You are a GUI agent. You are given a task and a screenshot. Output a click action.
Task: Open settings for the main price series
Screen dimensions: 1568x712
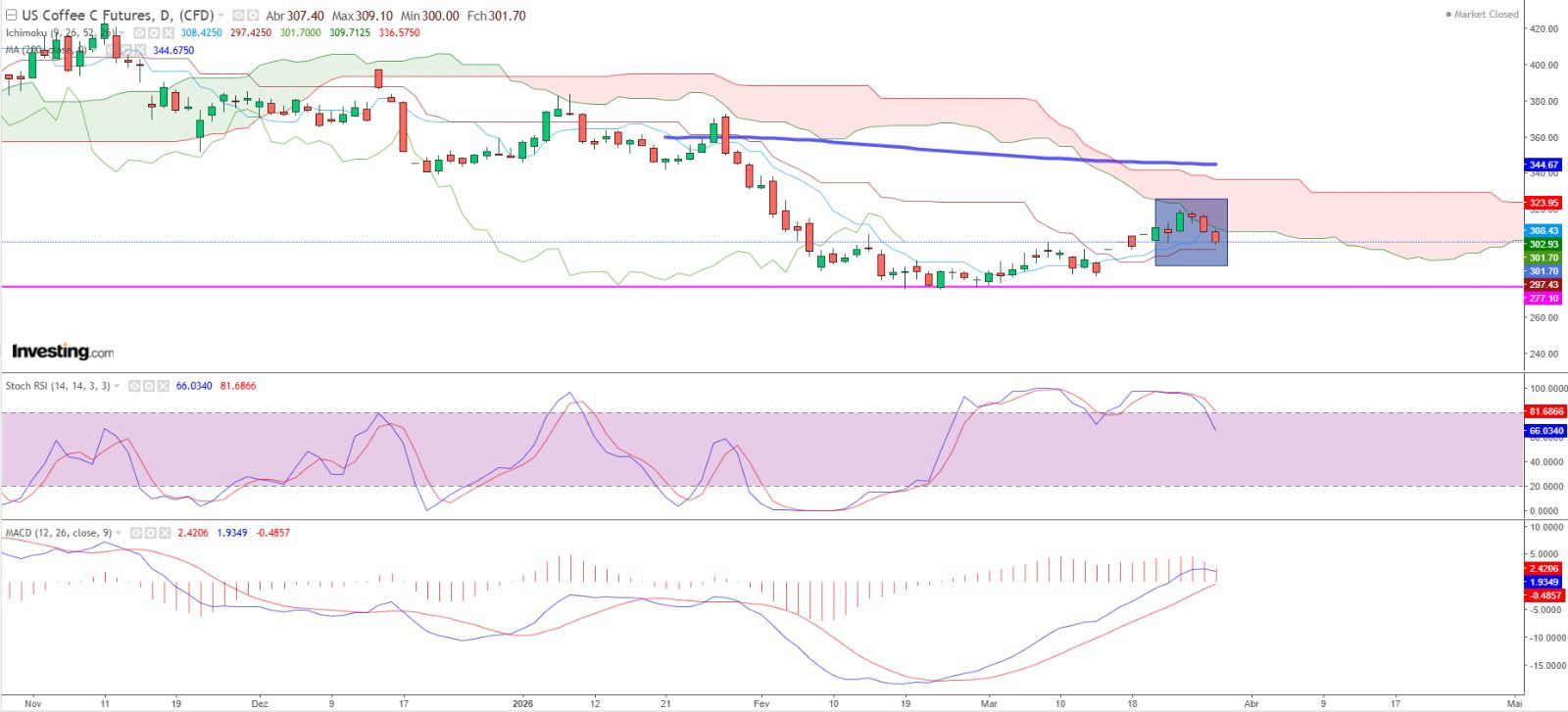coord(253,16)
